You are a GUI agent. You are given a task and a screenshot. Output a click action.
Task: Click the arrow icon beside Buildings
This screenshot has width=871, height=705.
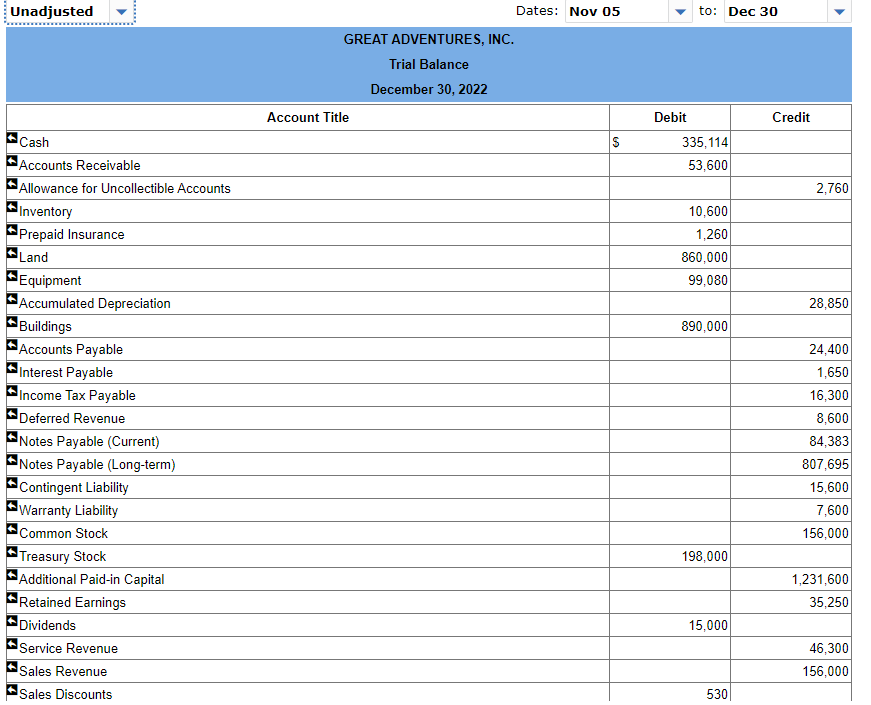point(10,322)
